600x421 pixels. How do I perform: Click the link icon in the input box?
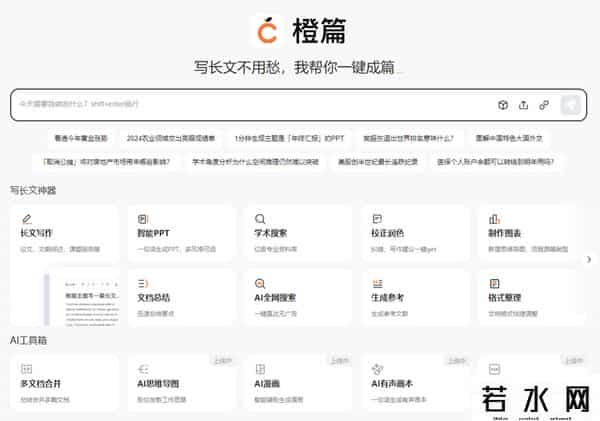click(544, 105)
